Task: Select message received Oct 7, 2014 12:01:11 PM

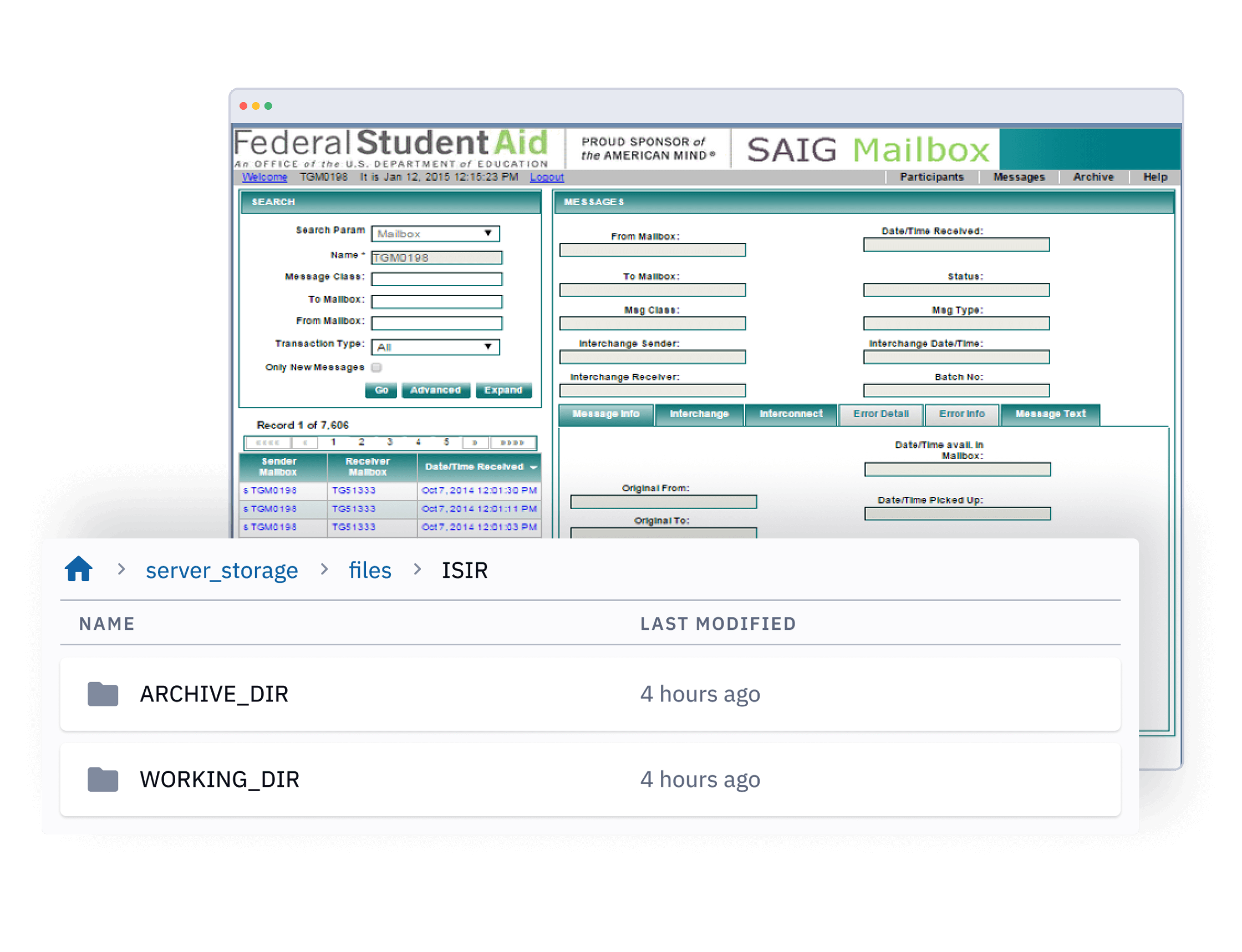Action: [x=390, y=509]
